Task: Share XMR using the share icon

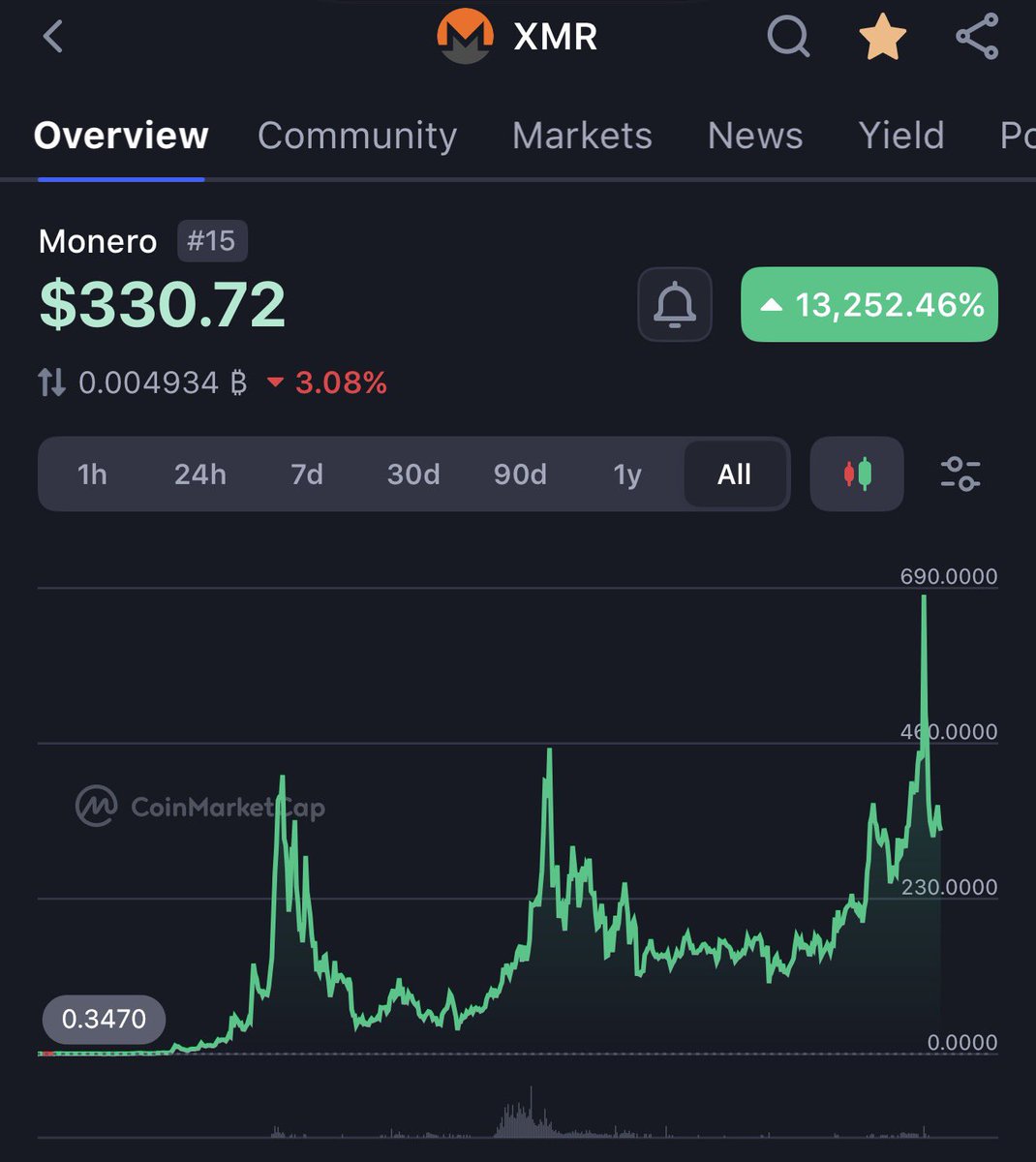Action: (x=977, y=37)
